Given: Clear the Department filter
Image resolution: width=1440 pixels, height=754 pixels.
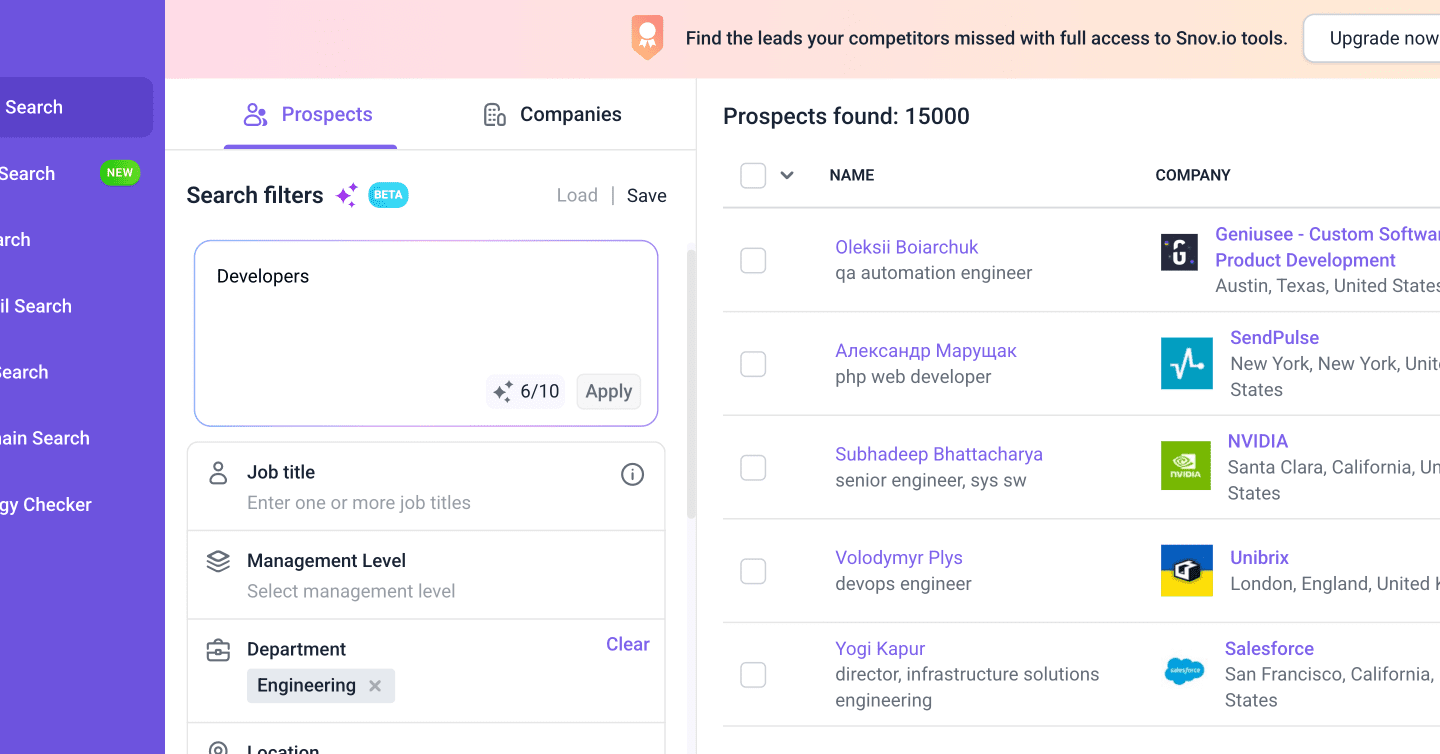Looking at the screenshot, I should (627, 645).
